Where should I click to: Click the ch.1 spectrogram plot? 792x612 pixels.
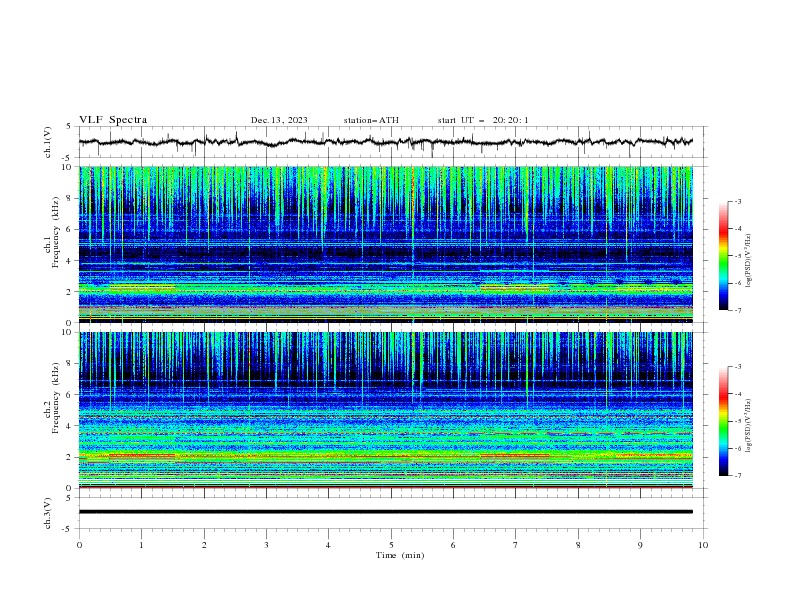385,244
